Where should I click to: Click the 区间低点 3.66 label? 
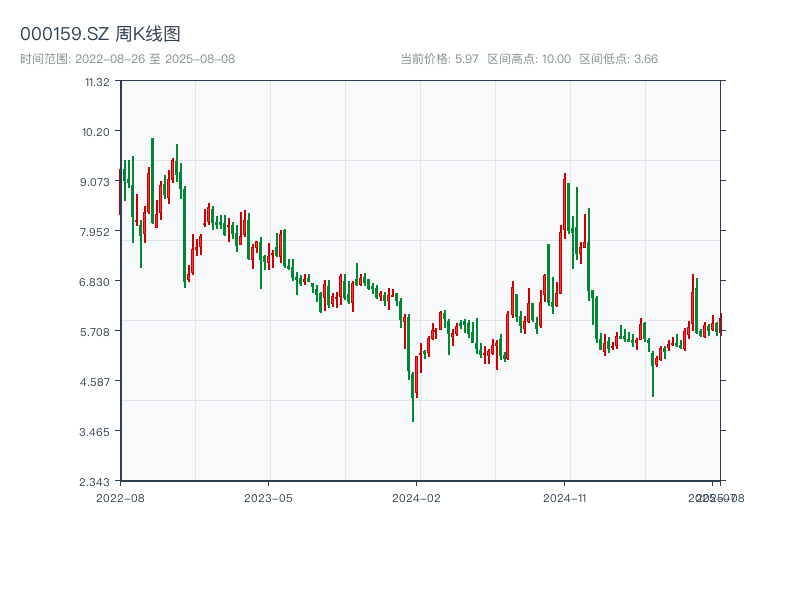tap(619, 59)
